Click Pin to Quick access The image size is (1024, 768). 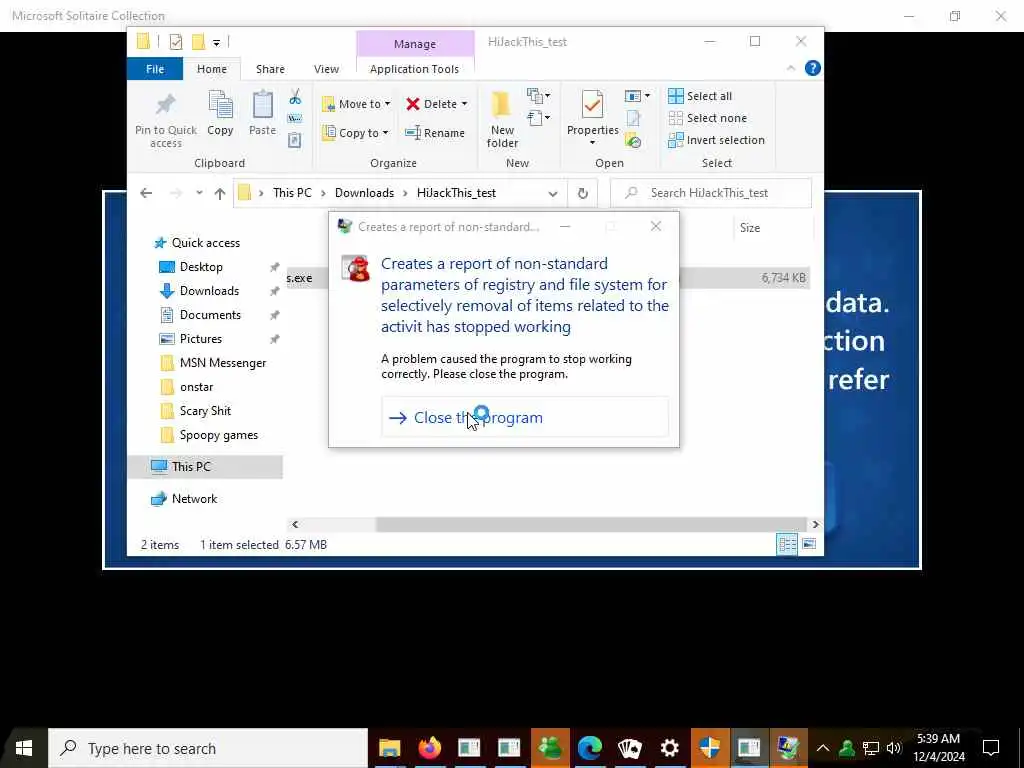166,119
